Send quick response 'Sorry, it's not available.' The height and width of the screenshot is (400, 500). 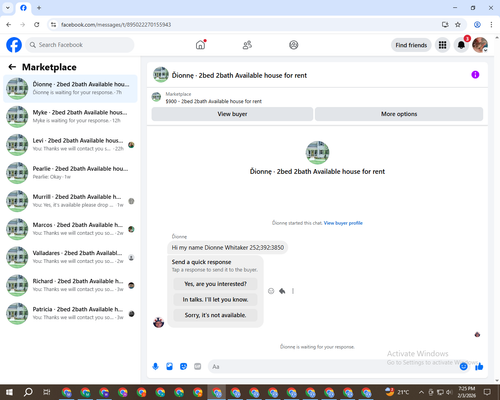(215, 315)
